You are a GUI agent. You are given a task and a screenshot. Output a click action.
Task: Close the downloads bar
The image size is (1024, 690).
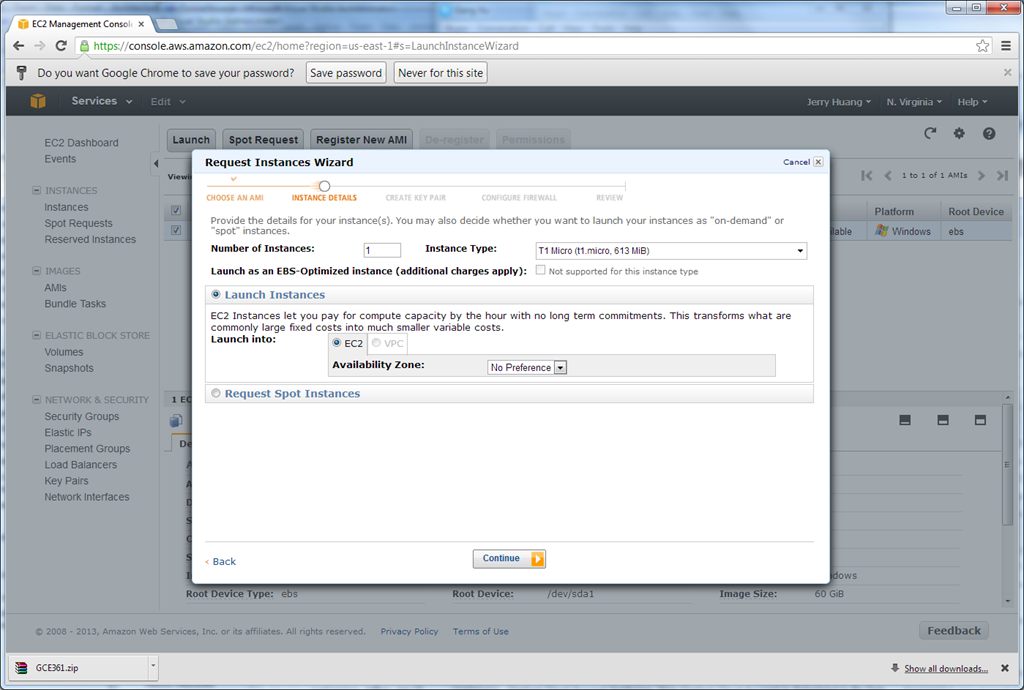1005,668
